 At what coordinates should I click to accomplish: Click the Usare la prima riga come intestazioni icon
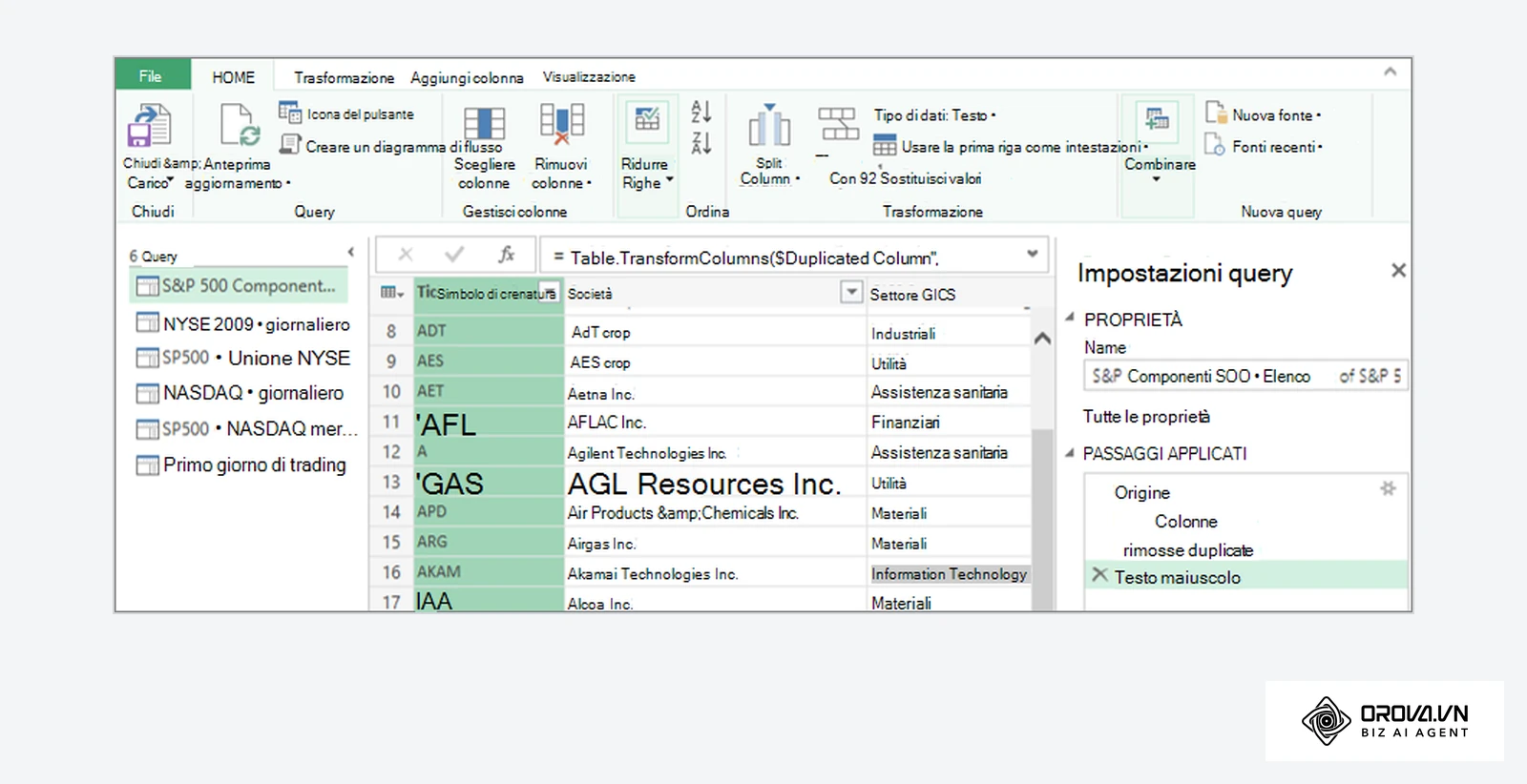[885, 146]
